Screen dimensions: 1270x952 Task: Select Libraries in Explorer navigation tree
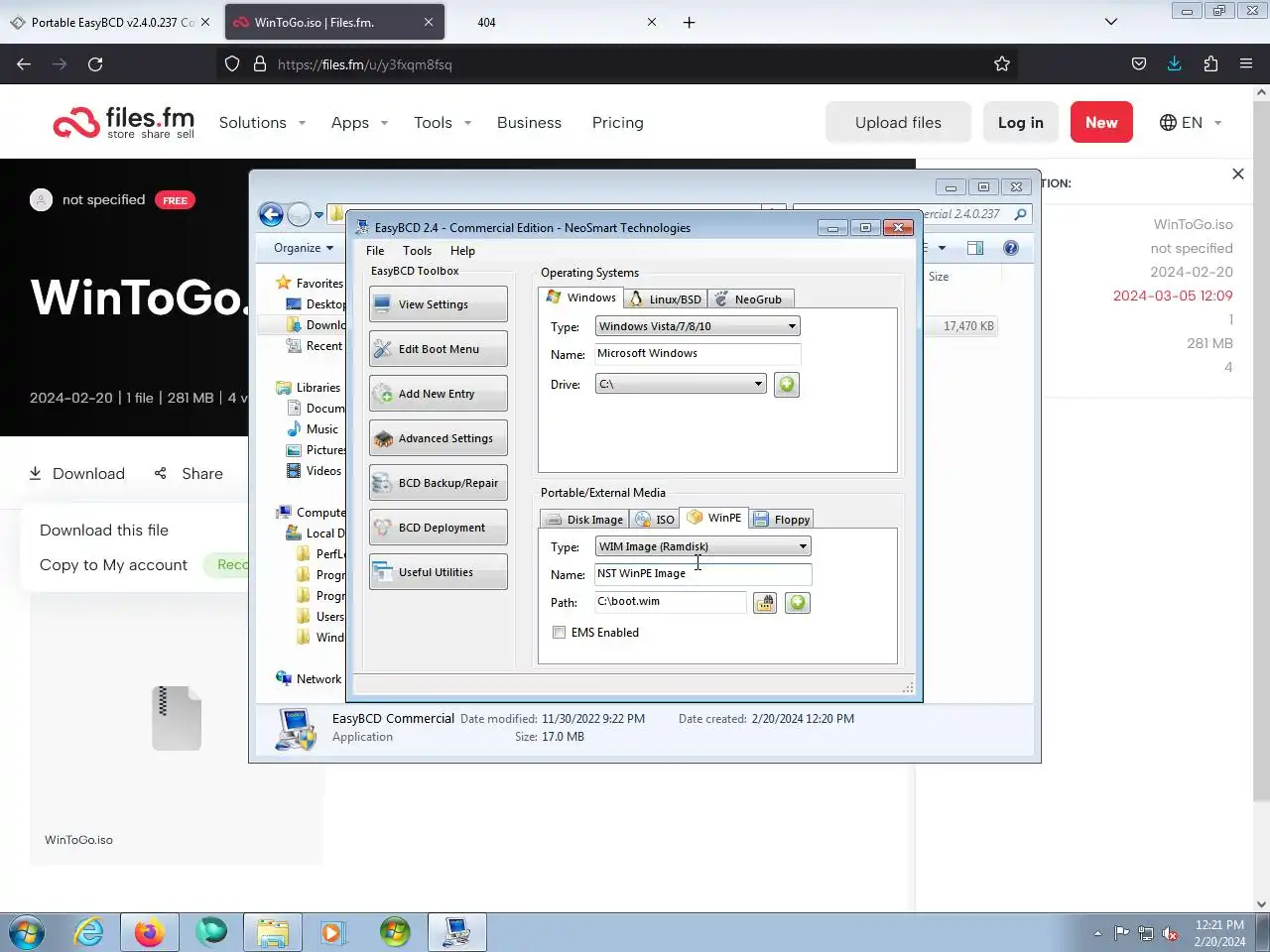pos(317,388)
